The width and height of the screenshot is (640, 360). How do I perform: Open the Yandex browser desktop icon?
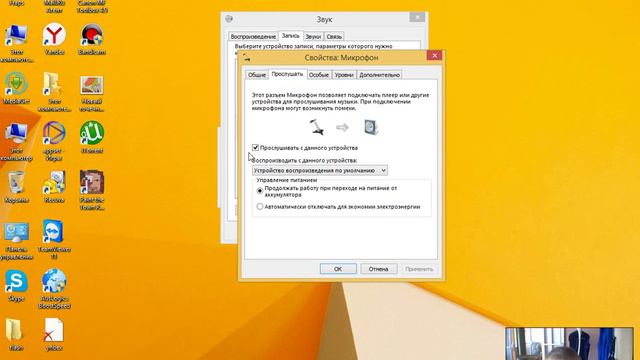click(x=54, y=39)
